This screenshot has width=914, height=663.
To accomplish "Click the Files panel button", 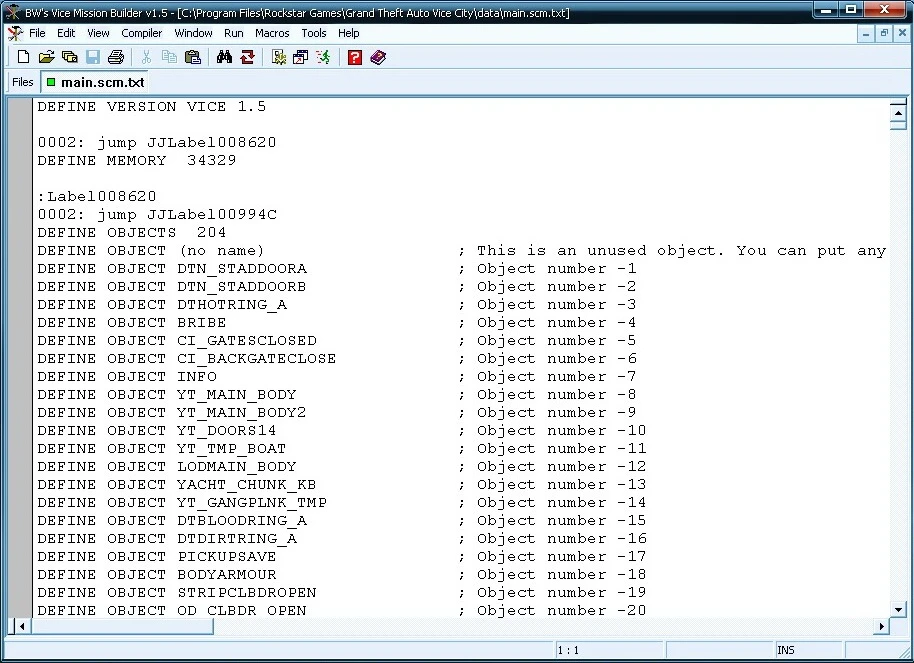I will click(21, 82).
